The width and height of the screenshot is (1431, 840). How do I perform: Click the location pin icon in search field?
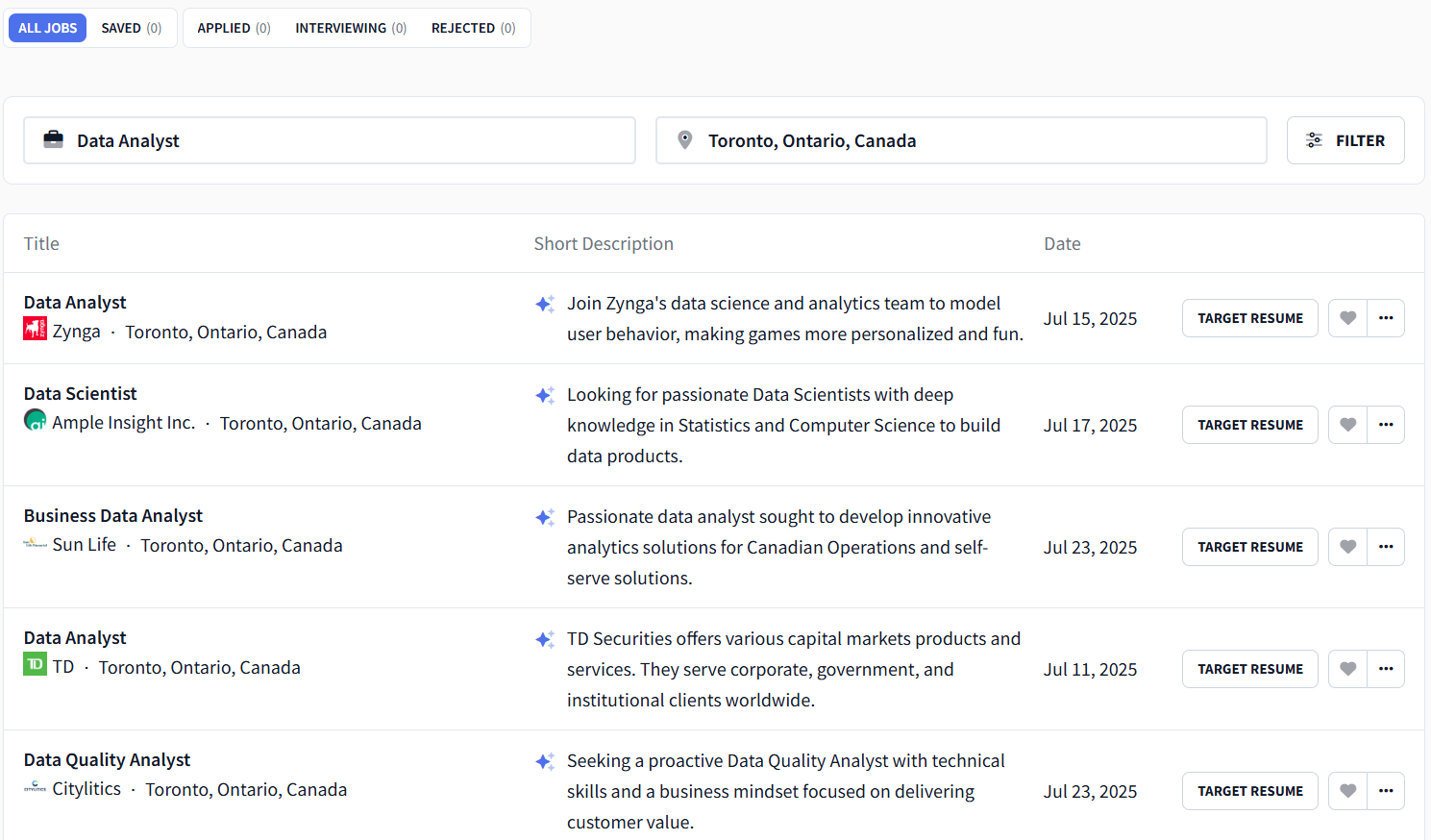[x=685, y=140]
